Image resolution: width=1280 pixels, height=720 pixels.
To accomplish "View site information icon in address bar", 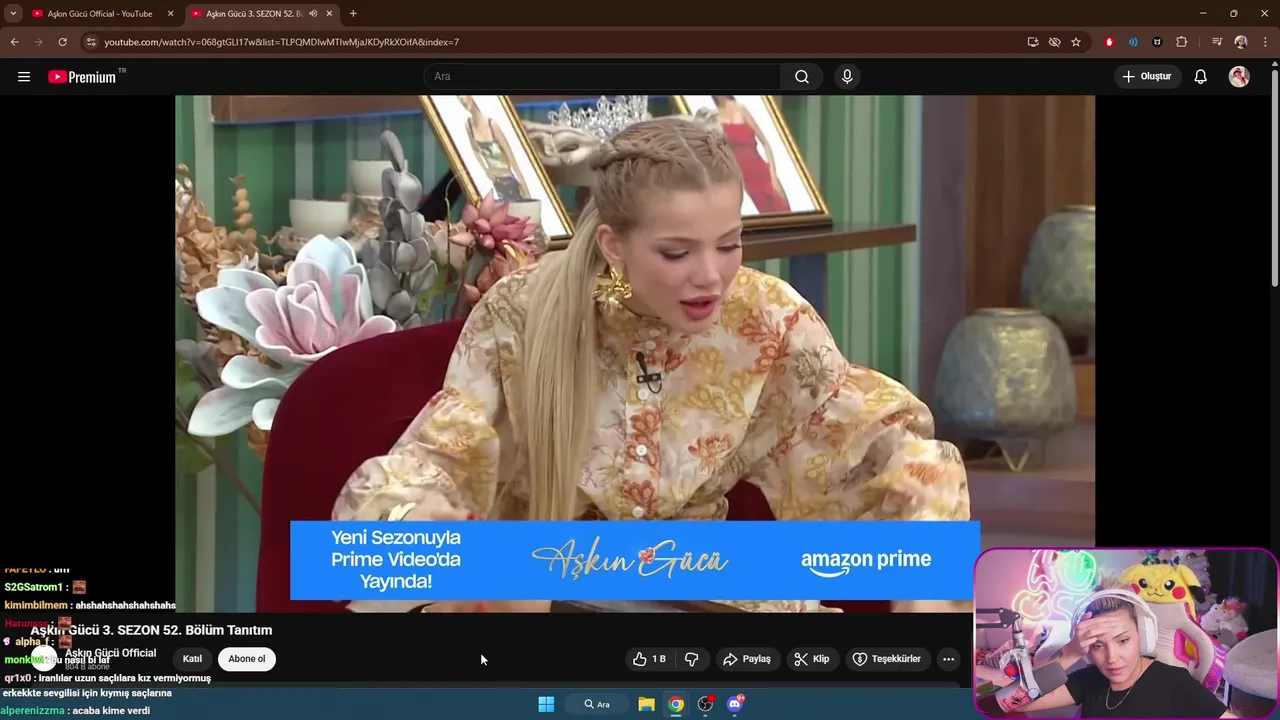I will click(91, 42).
